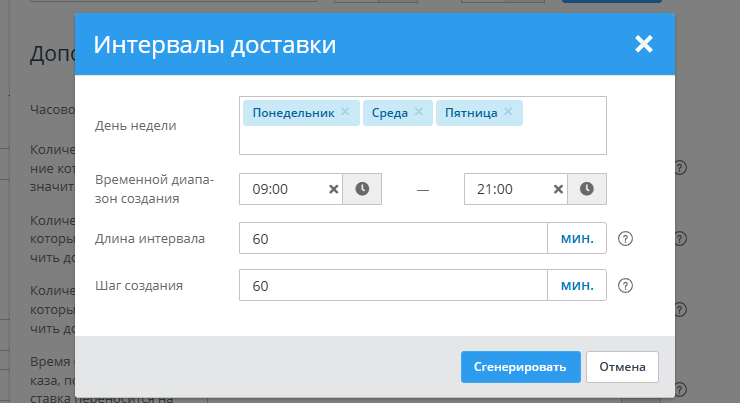Remove the Пятница day tag
Image resolution: width=740 pixels, height=403 pixels.
click(508, 112)
